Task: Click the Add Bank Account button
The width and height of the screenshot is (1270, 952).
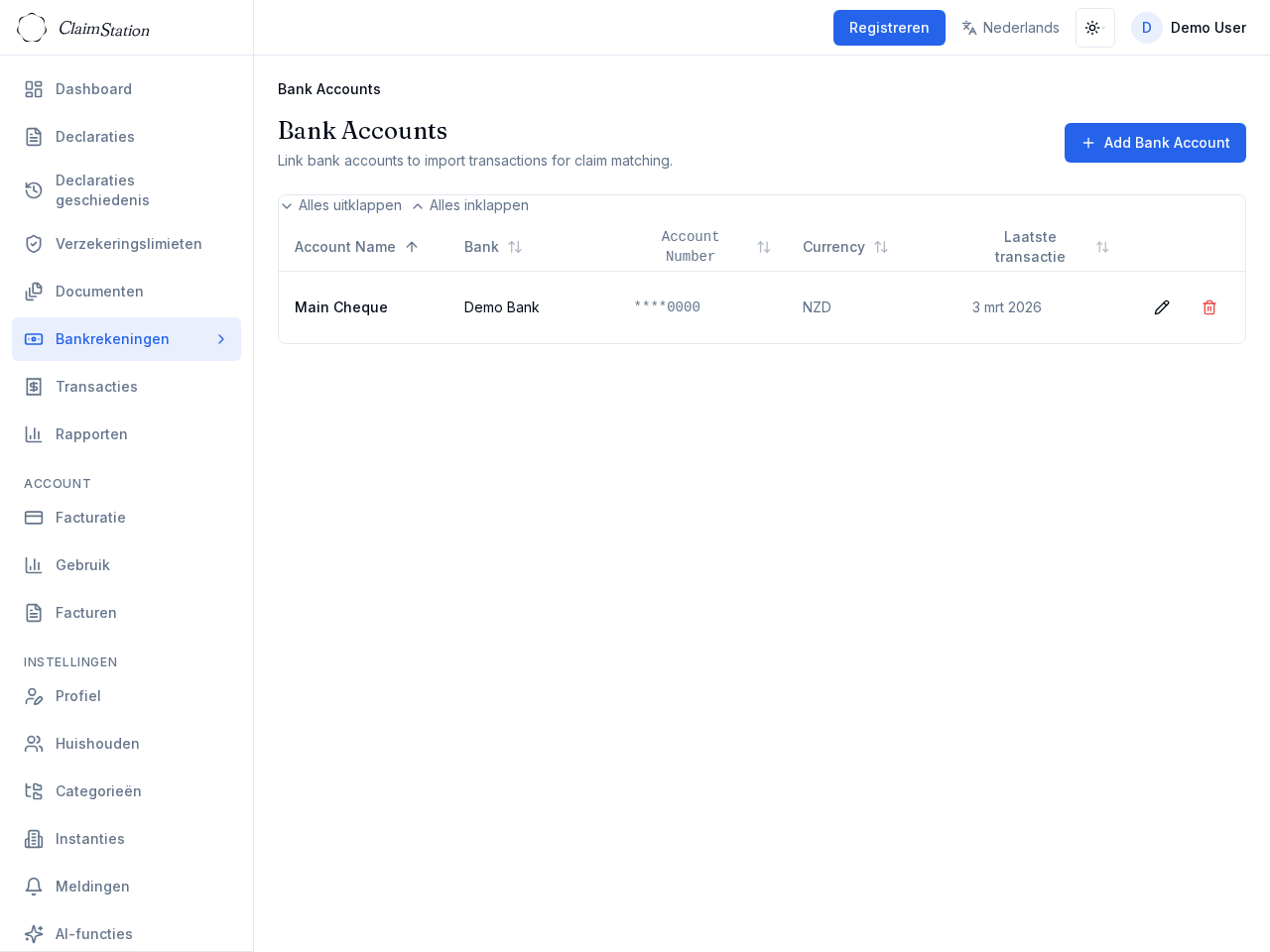Action: (x=1155, y=143)
